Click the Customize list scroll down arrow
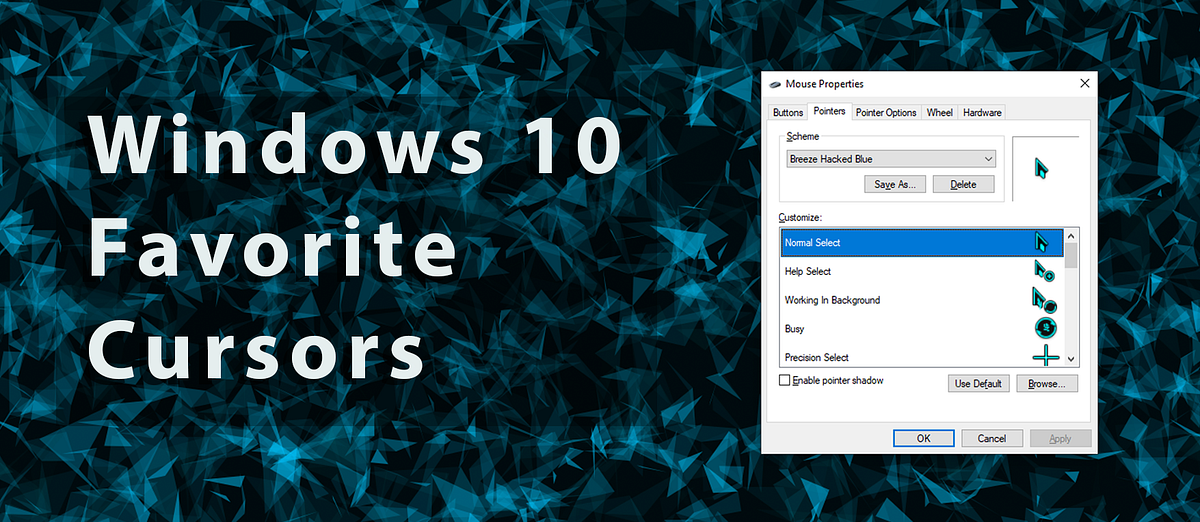This screenshot has height=522, width=1200. (x=1071, y=358)
